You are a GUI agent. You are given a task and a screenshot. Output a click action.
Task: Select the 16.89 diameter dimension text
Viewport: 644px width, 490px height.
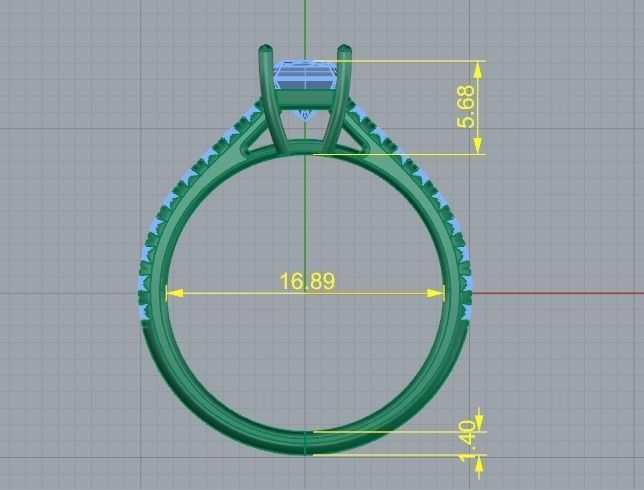pyautogui.click(x=307, y=281)
